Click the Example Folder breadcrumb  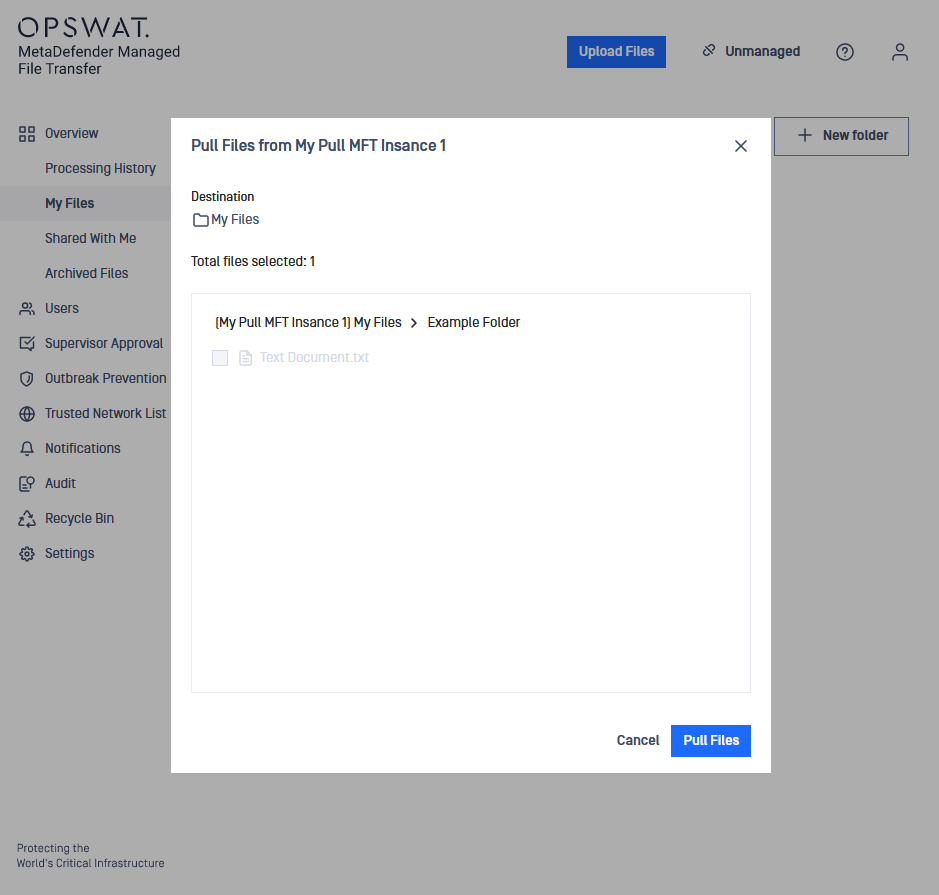pos(474,323)
